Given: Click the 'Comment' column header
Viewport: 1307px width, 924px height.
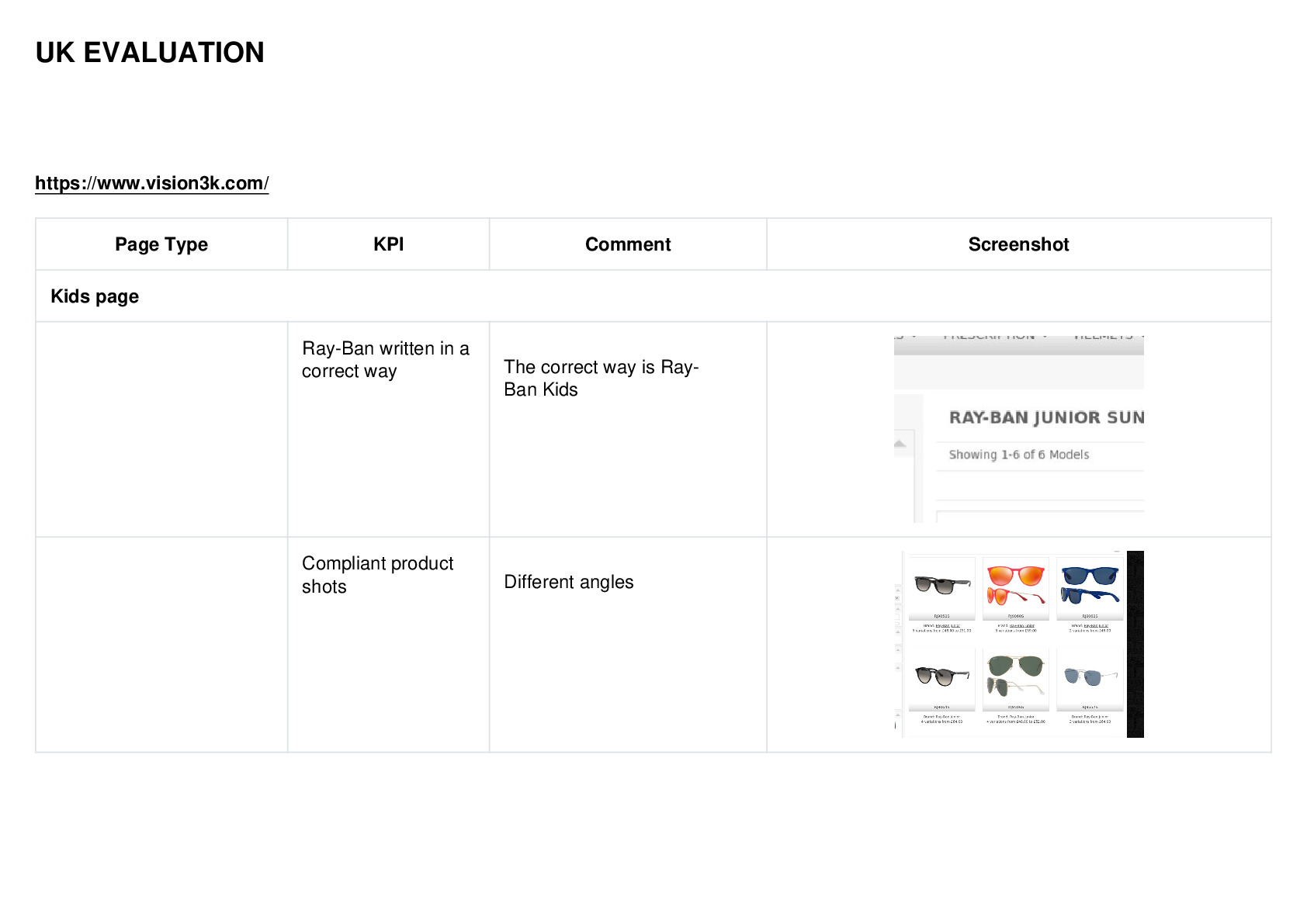Looking at the screenshot, I should click(628, 244).
